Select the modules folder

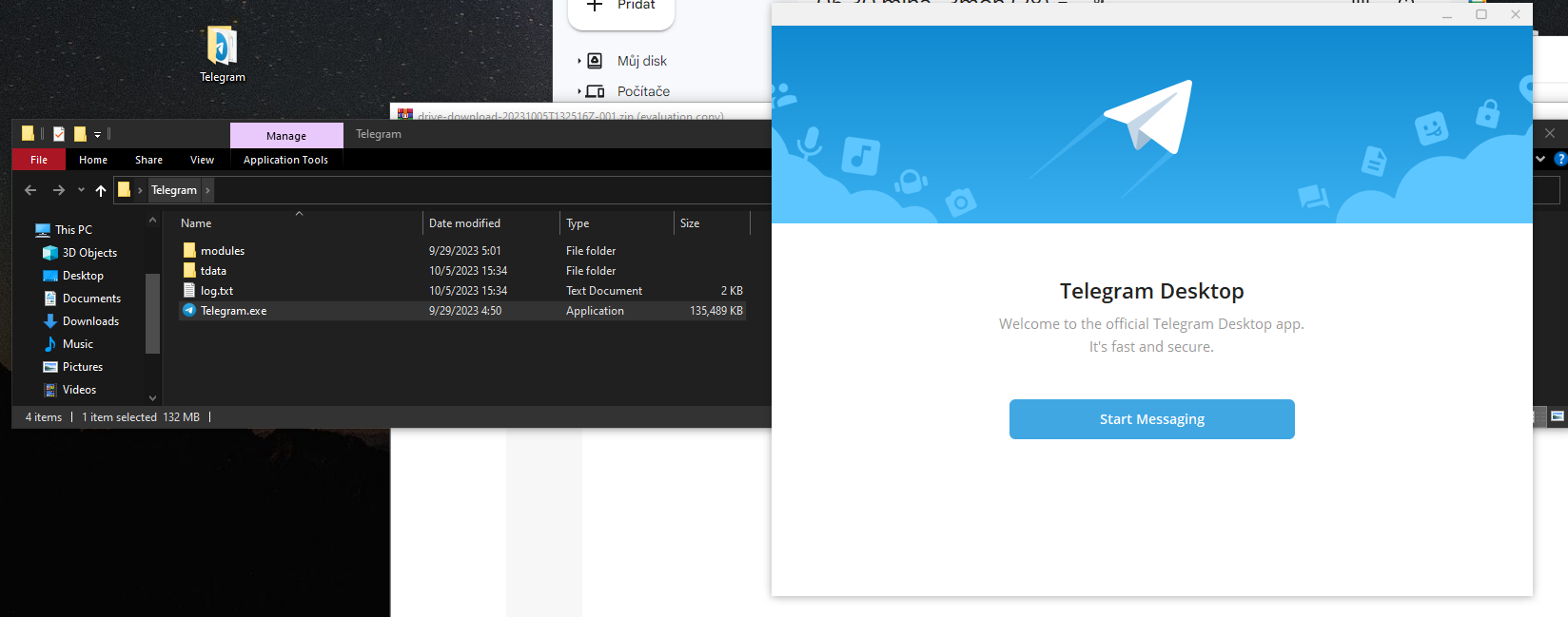[x=223, y=251]
